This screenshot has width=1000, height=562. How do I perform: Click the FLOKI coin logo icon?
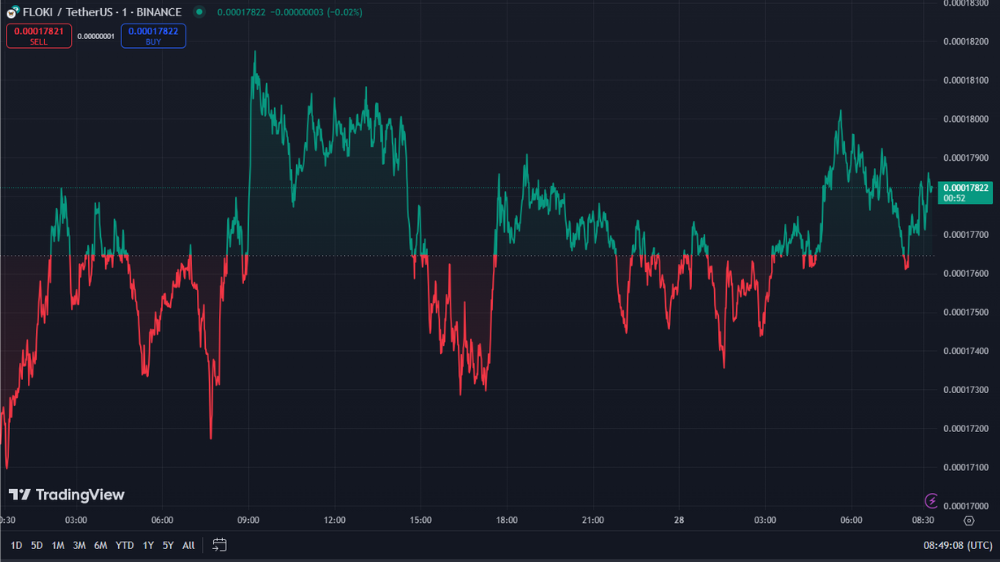(x=12, y=12)
